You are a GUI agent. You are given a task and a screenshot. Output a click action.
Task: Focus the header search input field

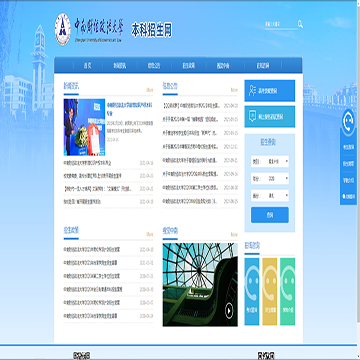click(281, 24)
